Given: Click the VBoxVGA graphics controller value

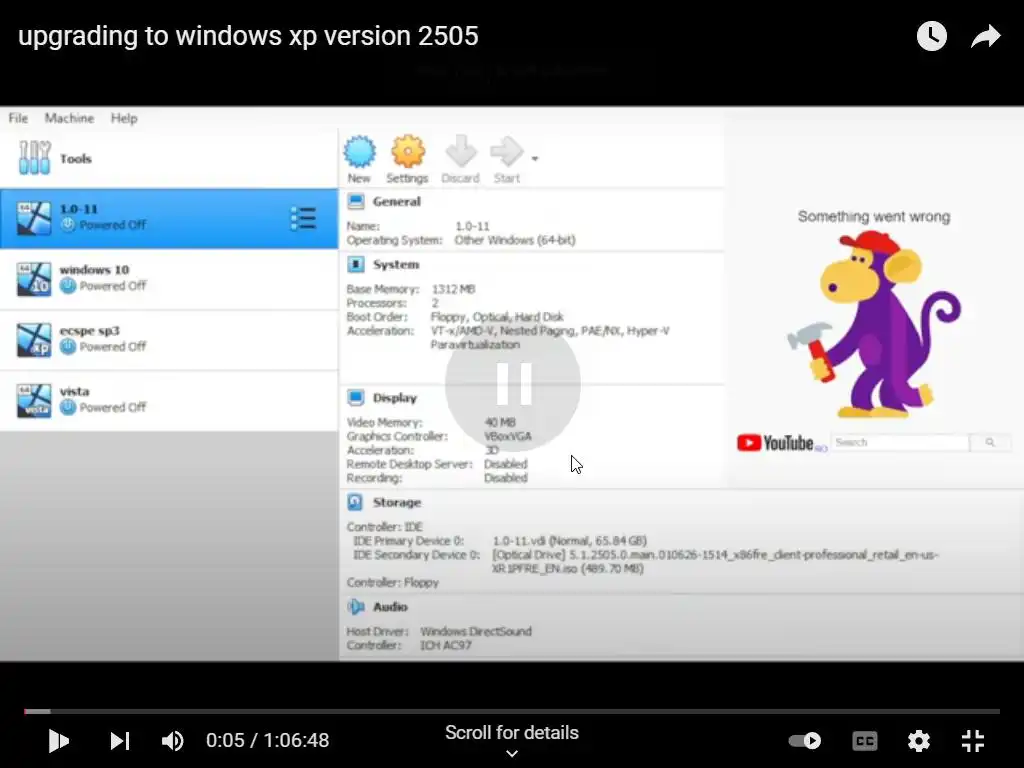Looking at the screenshot, I should pyautogui.click(x=507, y=436).
